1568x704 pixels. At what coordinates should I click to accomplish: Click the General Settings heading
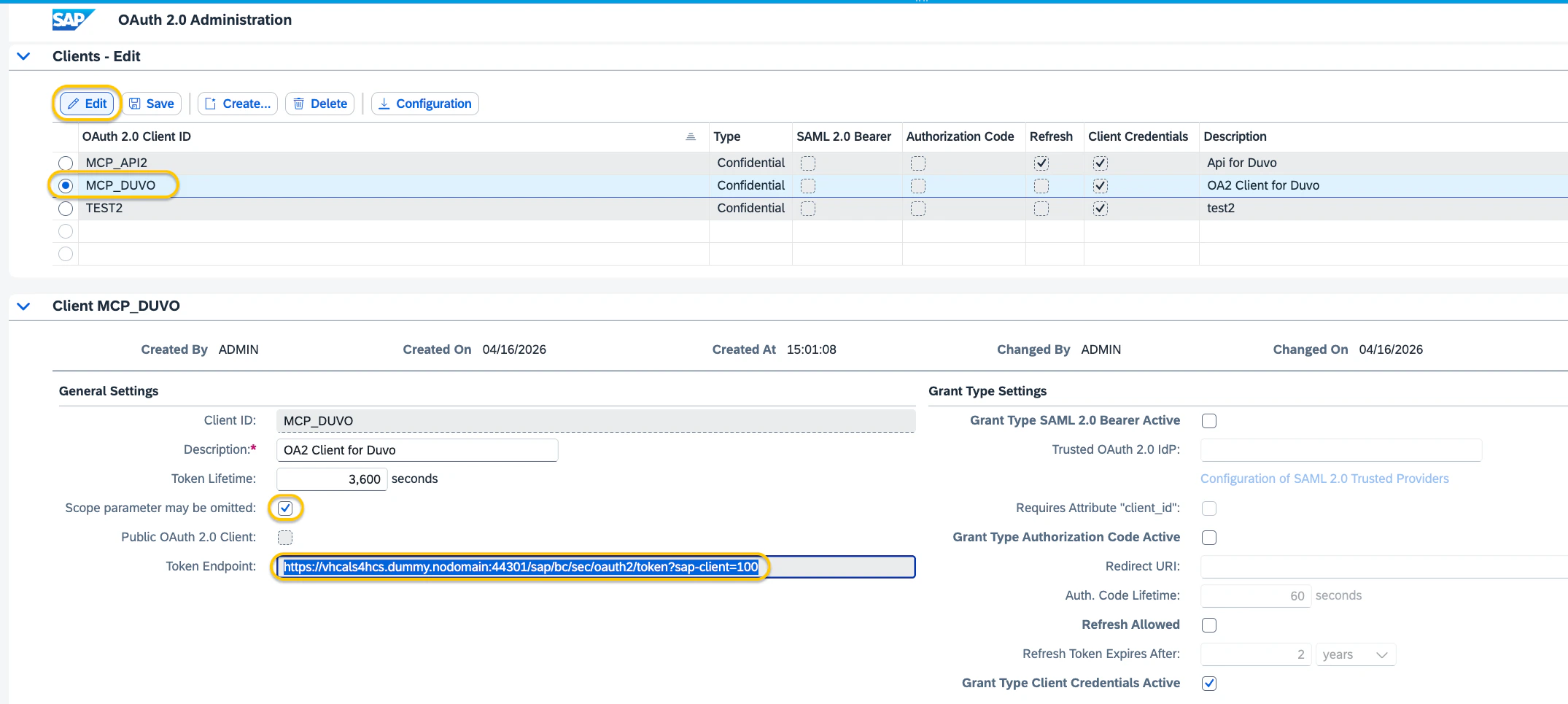coord(109,391)
